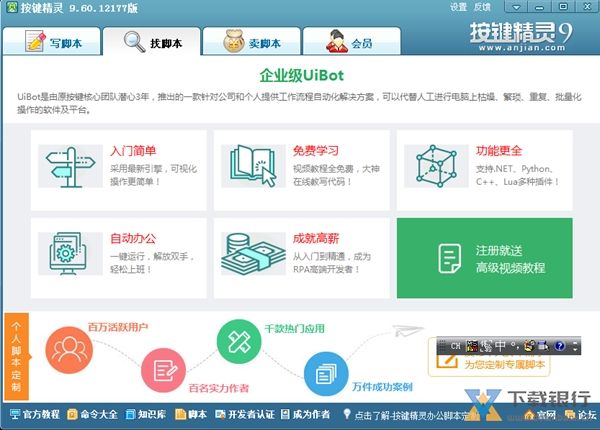
Task: Click the 万件成功案例 label
Action: tap(382, 387)
